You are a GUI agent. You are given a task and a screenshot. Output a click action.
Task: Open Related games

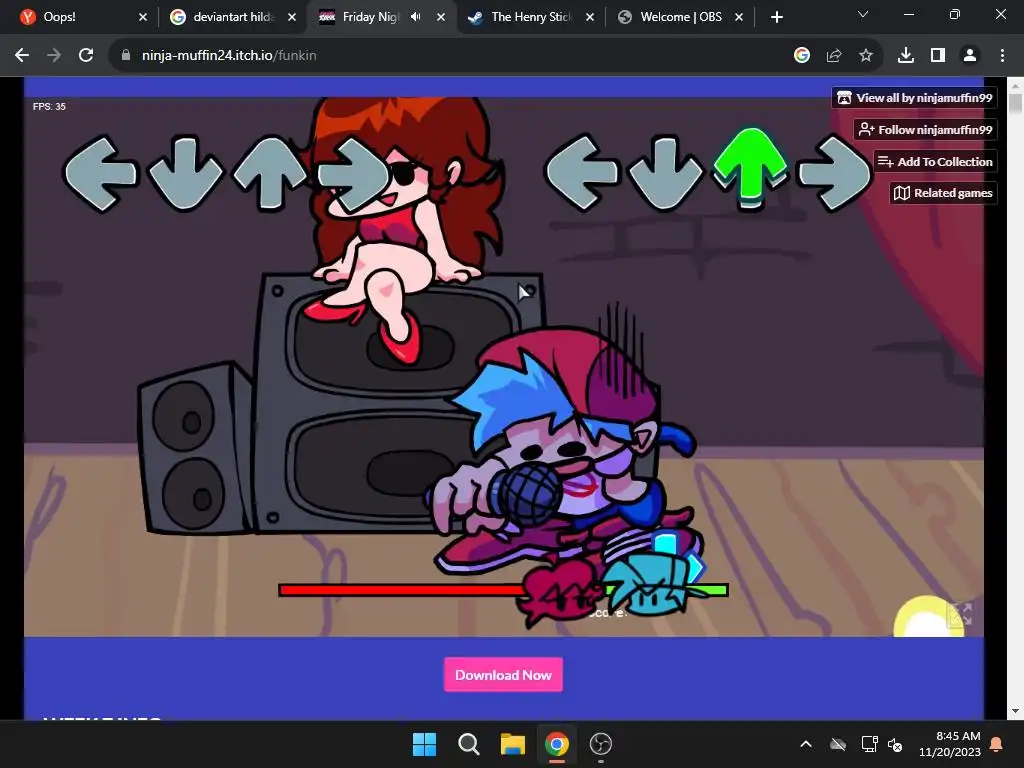[944, 193]
